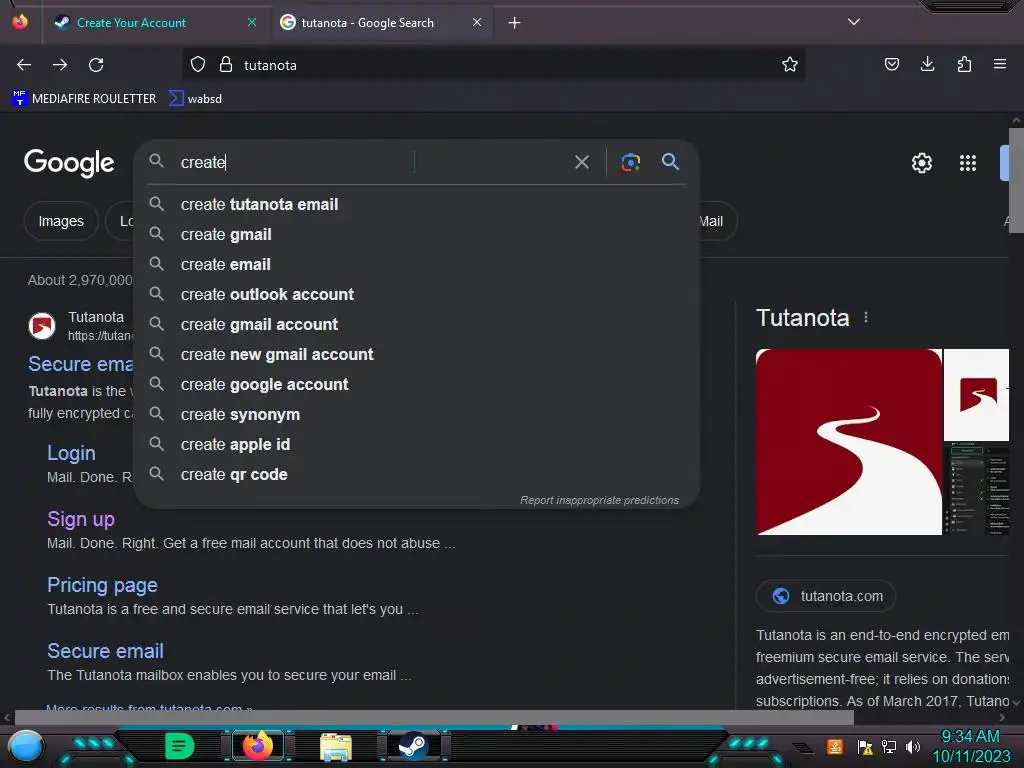Choose suggestion create gmail
1024x768 pixels.
click(x=416, y=234)
